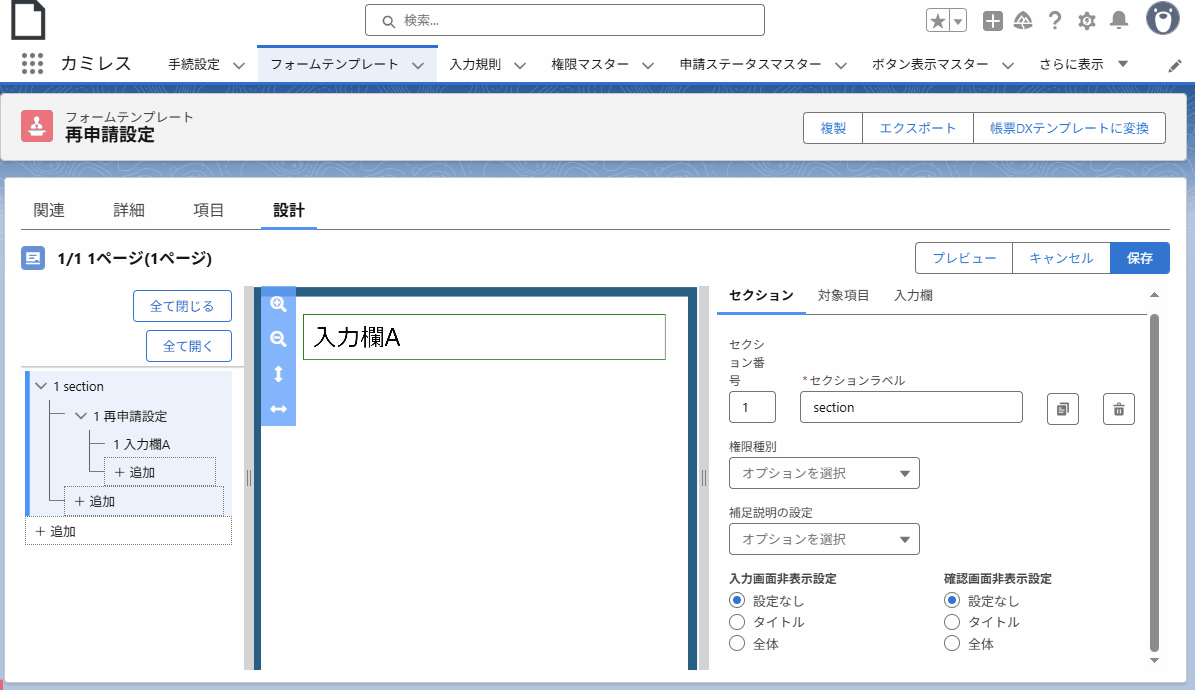The image size is (1195, 690).
Task: Open the Trailhead guidance cloud icon
Action: tap(1023, 21)
